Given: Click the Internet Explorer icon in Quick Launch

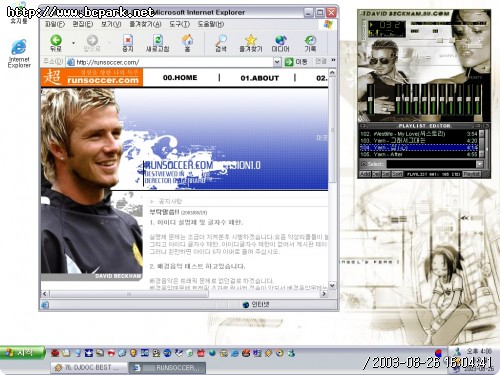Looking at the screenshot, I should point(235,353).
